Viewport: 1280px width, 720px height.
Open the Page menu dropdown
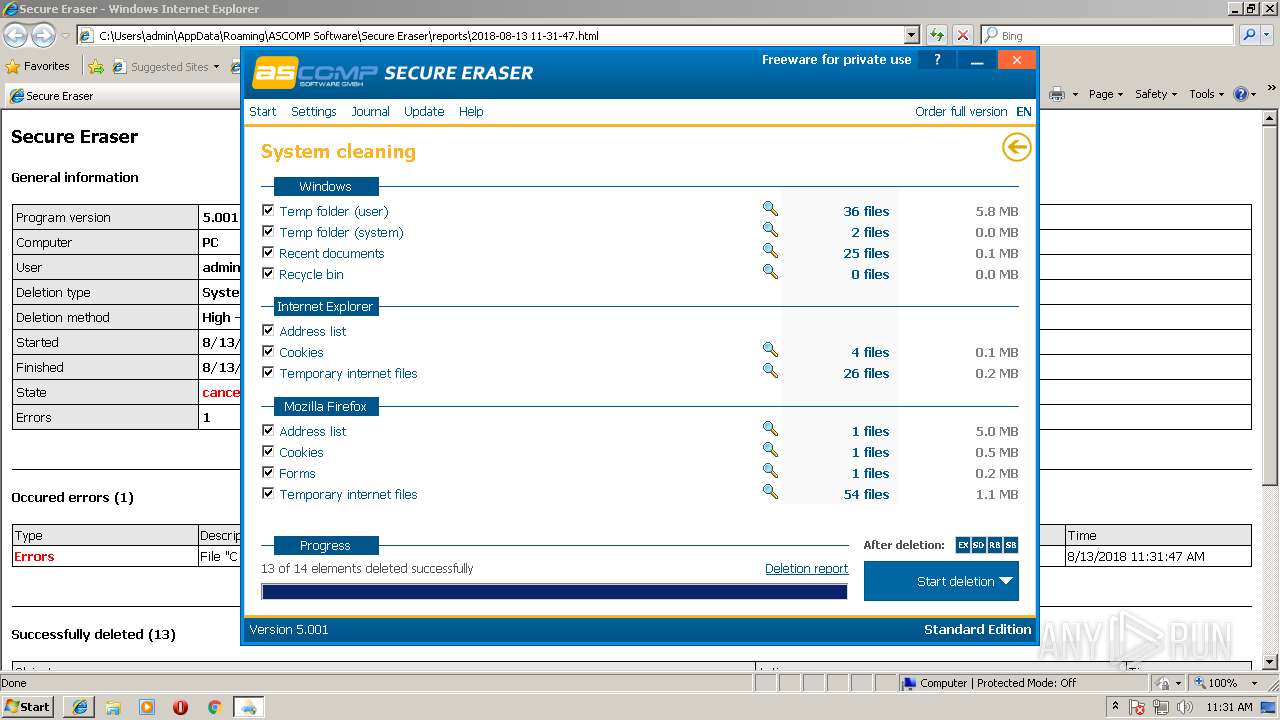click(1106, 94)
